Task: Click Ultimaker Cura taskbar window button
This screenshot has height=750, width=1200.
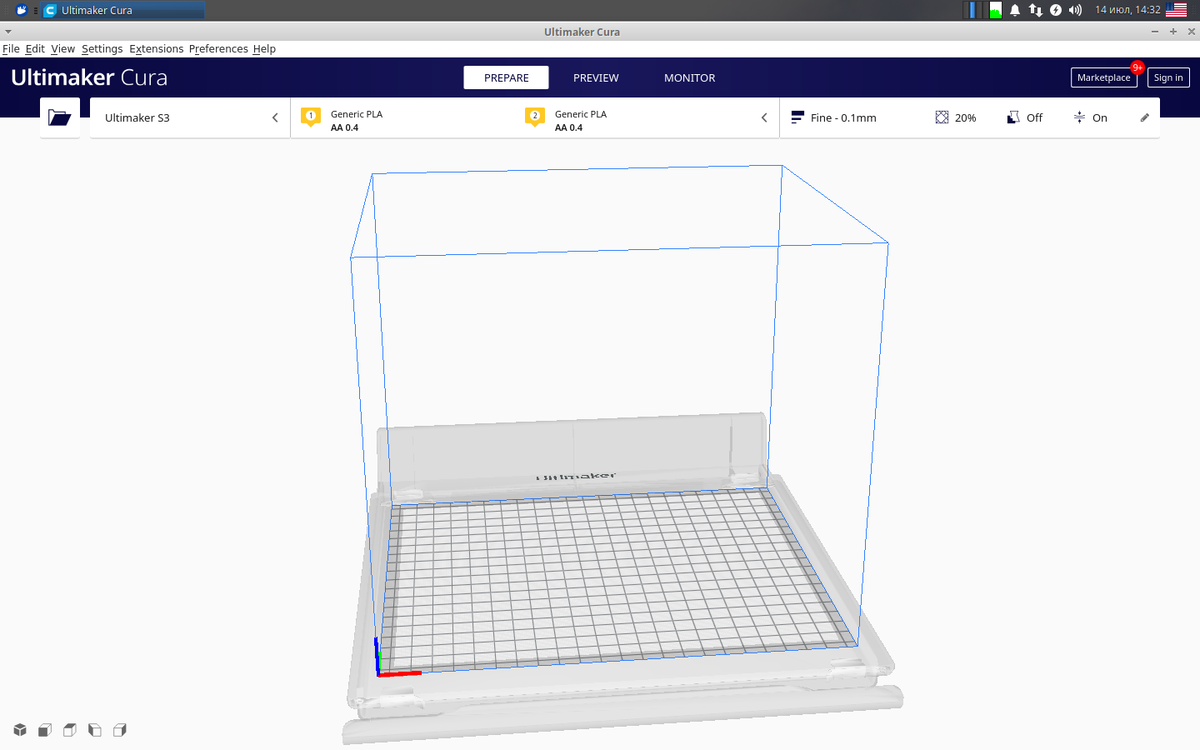Action: pos(122,10)
